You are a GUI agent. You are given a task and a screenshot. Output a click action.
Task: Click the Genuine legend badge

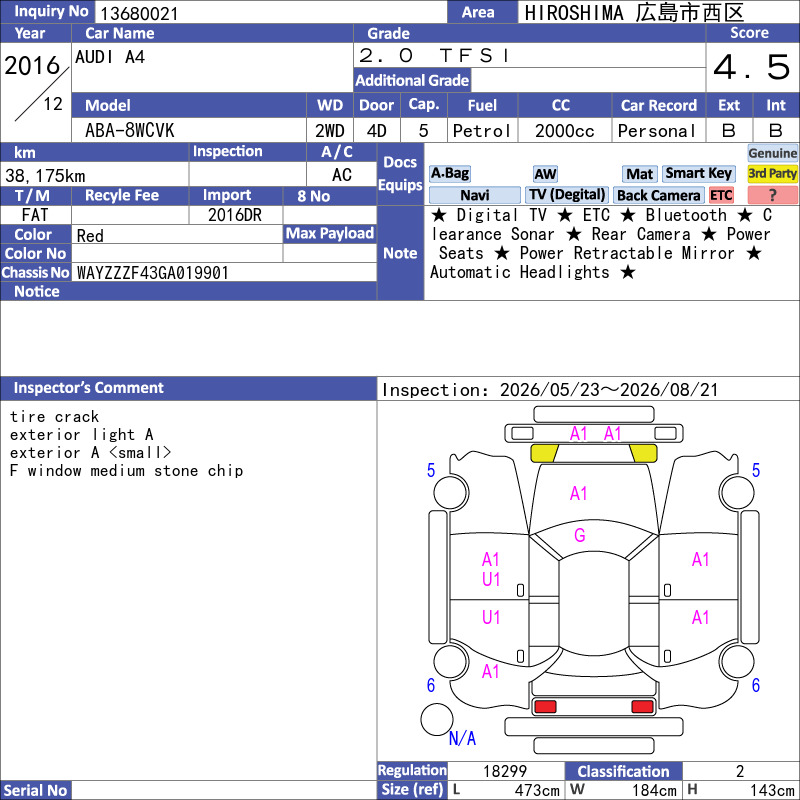point(772,153)
